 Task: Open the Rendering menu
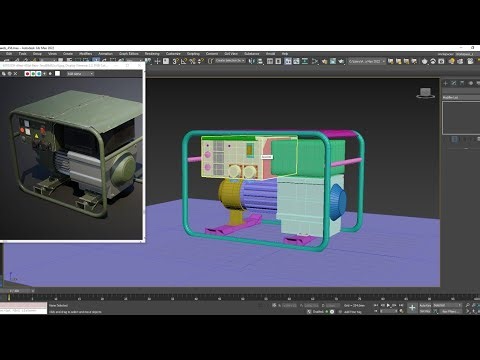point(152,54)
